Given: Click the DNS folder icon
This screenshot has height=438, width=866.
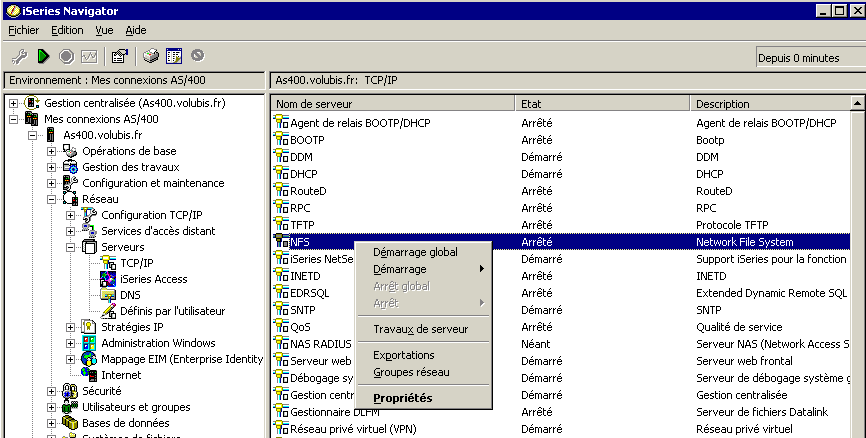Looking at the screenshot, I should click(108, 295).
